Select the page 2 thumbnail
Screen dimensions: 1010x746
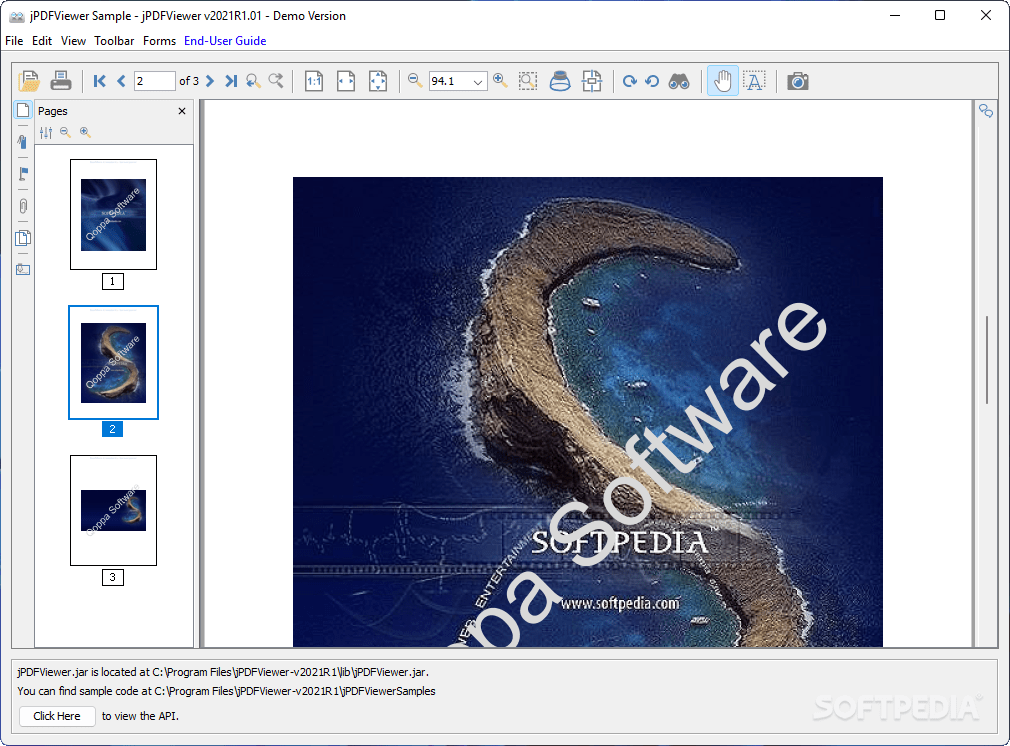tap(113, 363)
